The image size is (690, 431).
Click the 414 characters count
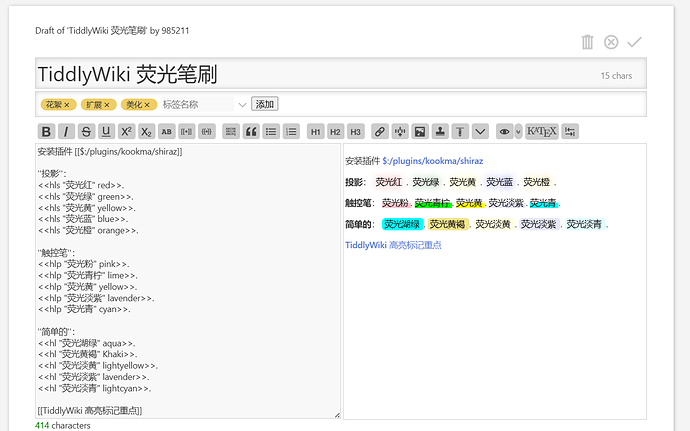pos(62,426)
